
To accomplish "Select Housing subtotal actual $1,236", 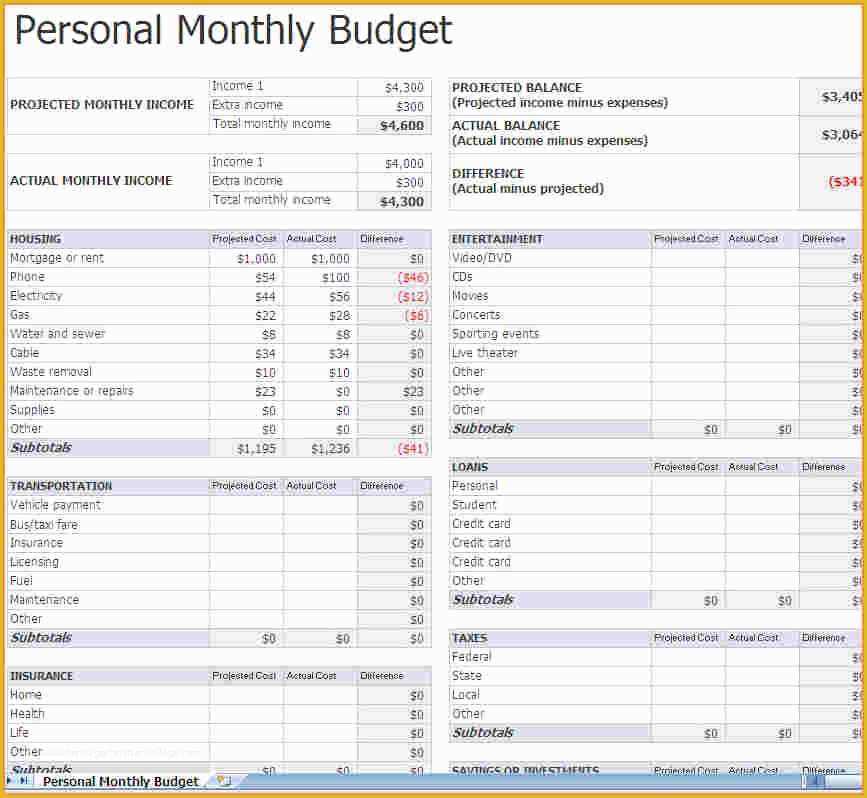I will tap(320, 448).
